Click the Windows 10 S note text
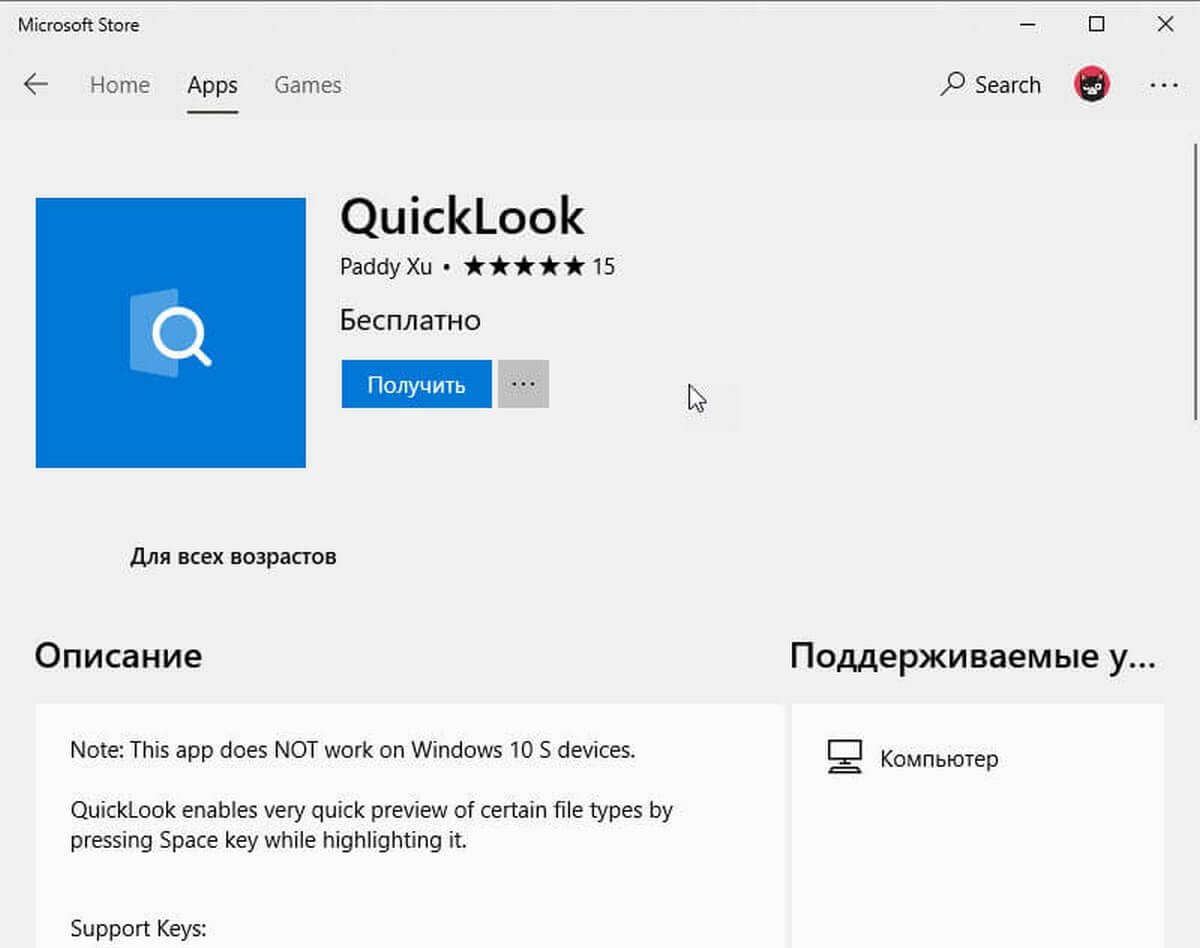The image size is (1200, 948). click(353, 749)
